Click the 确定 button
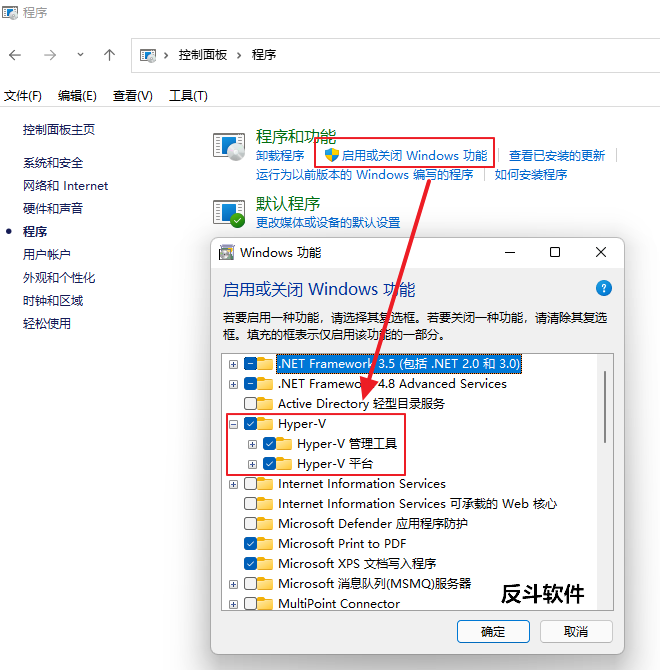 [x=493, y=631]
